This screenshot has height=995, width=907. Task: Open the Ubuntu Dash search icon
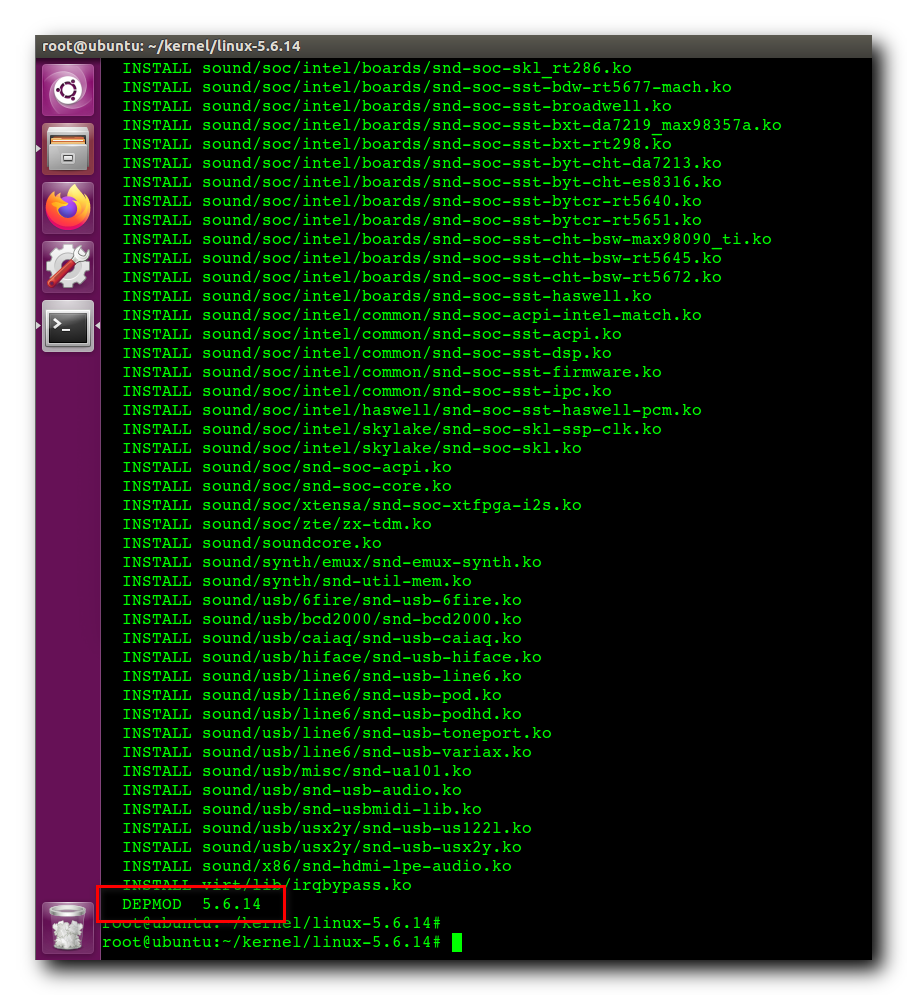coord(68,90)
